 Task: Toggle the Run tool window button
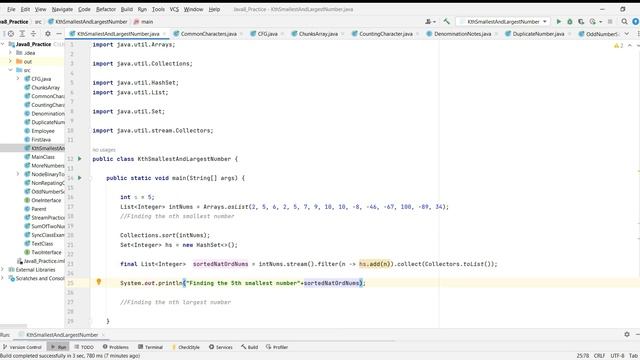tap(58, 347)
